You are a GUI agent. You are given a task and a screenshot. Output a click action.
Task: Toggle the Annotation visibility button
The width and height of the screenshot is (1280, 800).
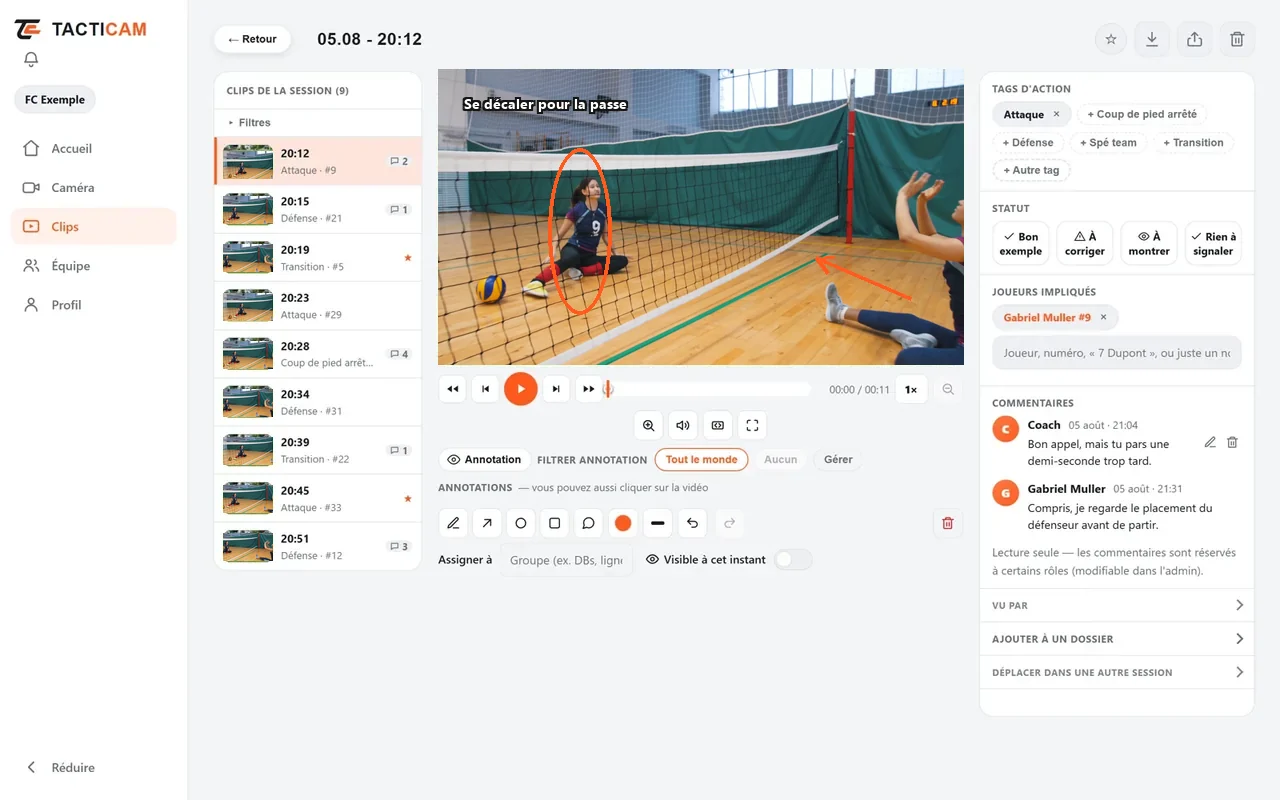tap(484, 460)
